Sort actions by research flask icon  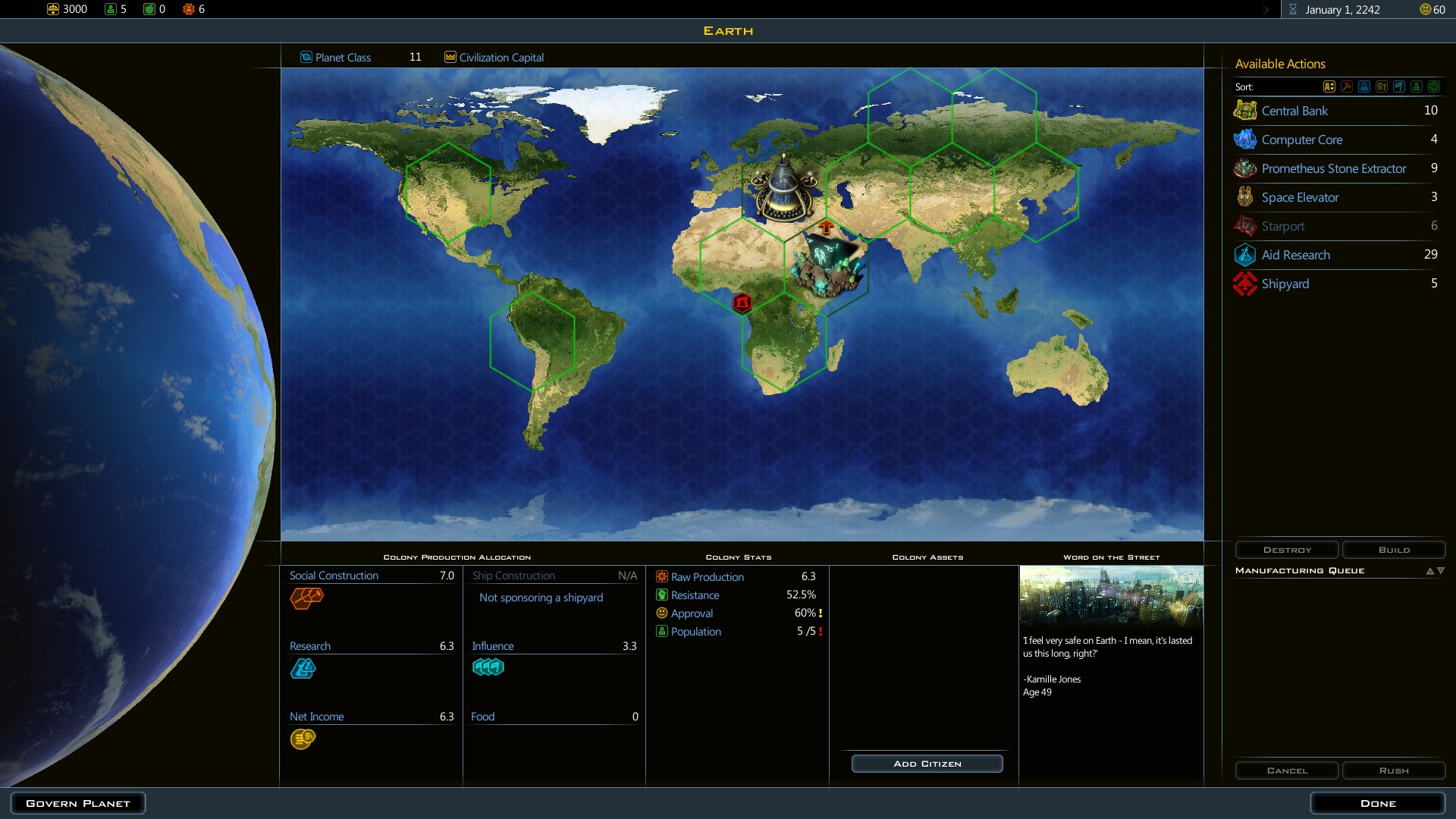[1364, 86]
